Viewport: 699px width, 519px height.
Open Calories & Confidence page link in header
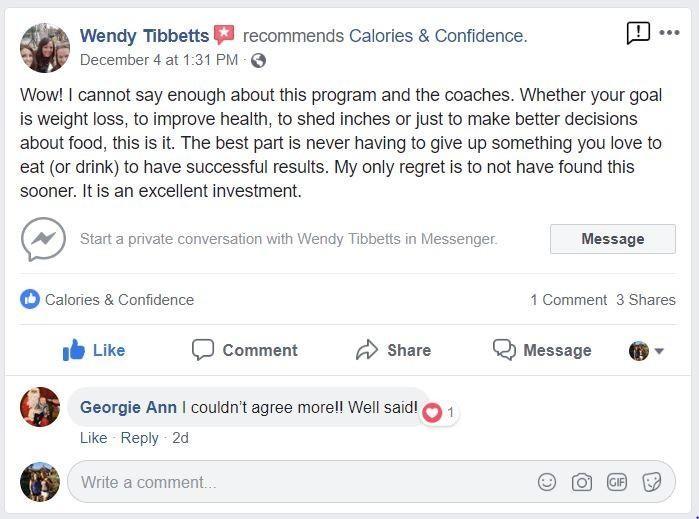coord(436,36)
